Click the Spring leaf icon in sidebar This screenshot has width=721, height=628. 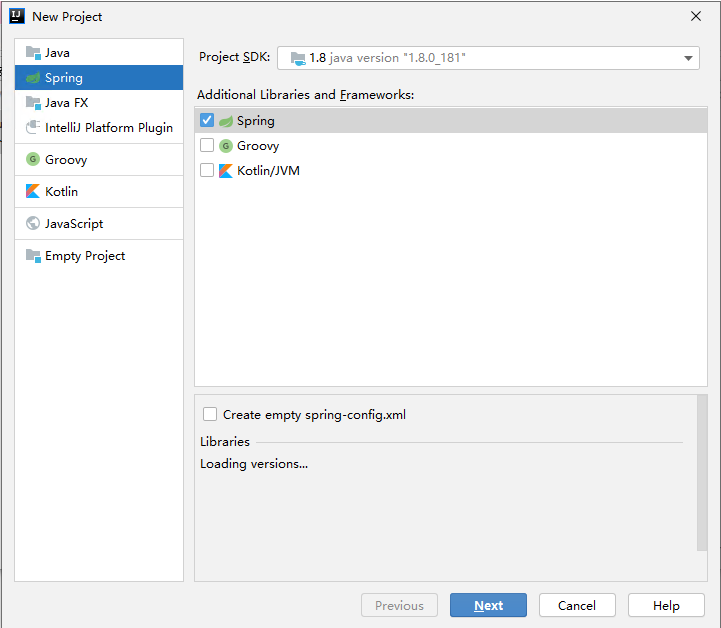(x=33, y=78)
